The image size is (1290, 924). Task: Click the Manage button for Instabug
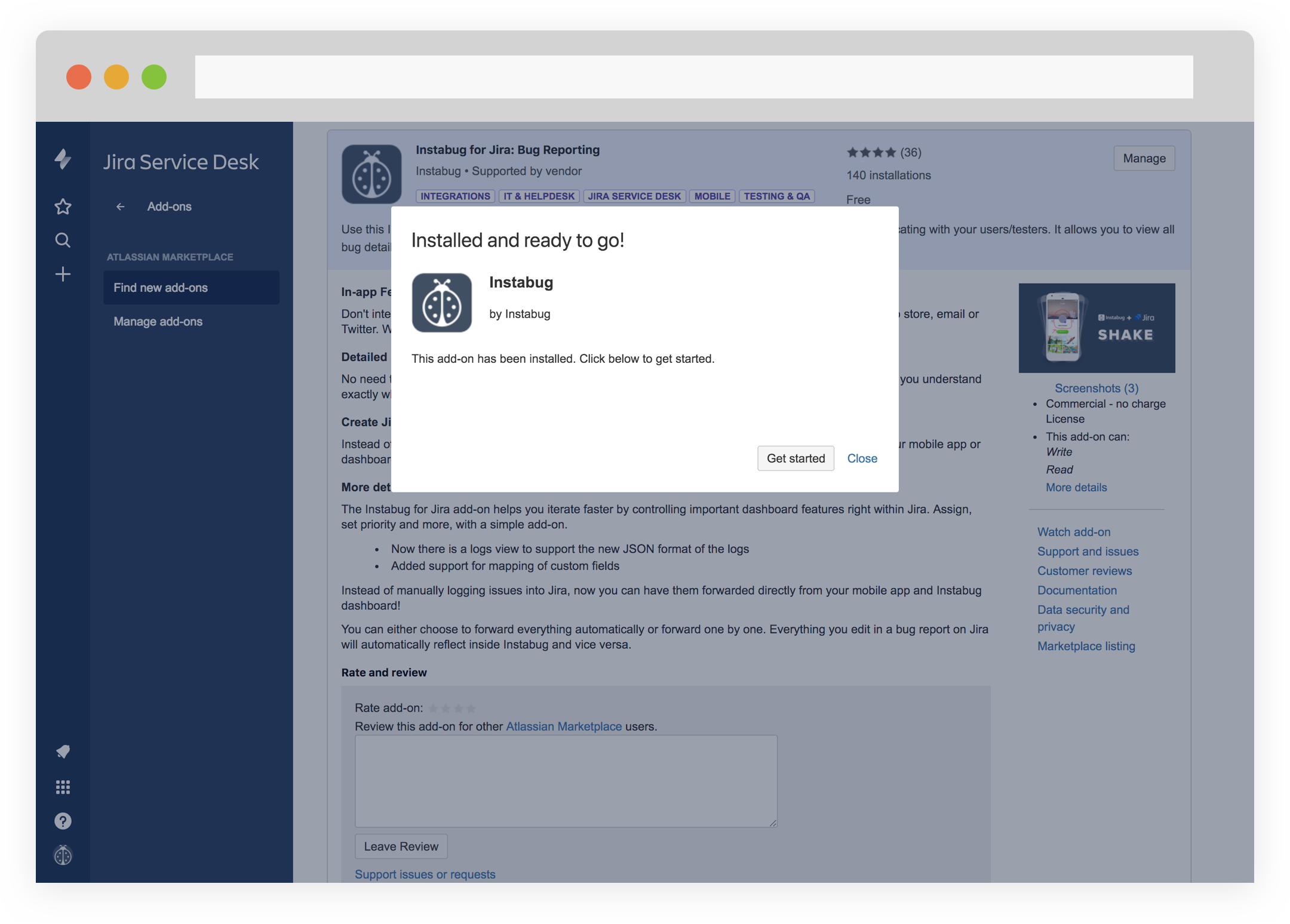coord(1144,158)
